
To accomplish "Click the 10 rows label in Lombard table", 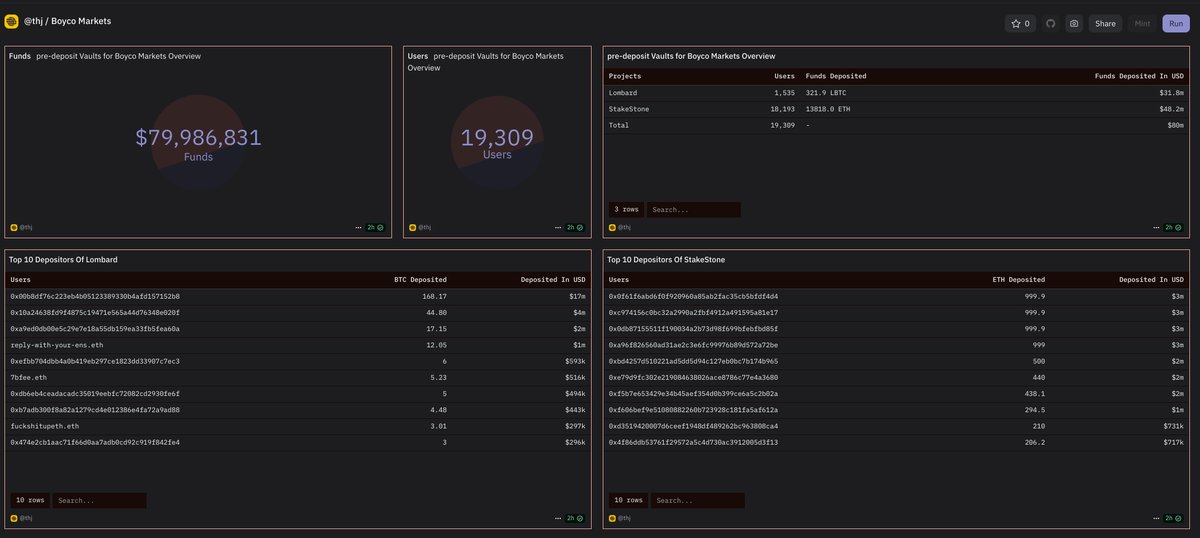I will (x=29, y=500).
